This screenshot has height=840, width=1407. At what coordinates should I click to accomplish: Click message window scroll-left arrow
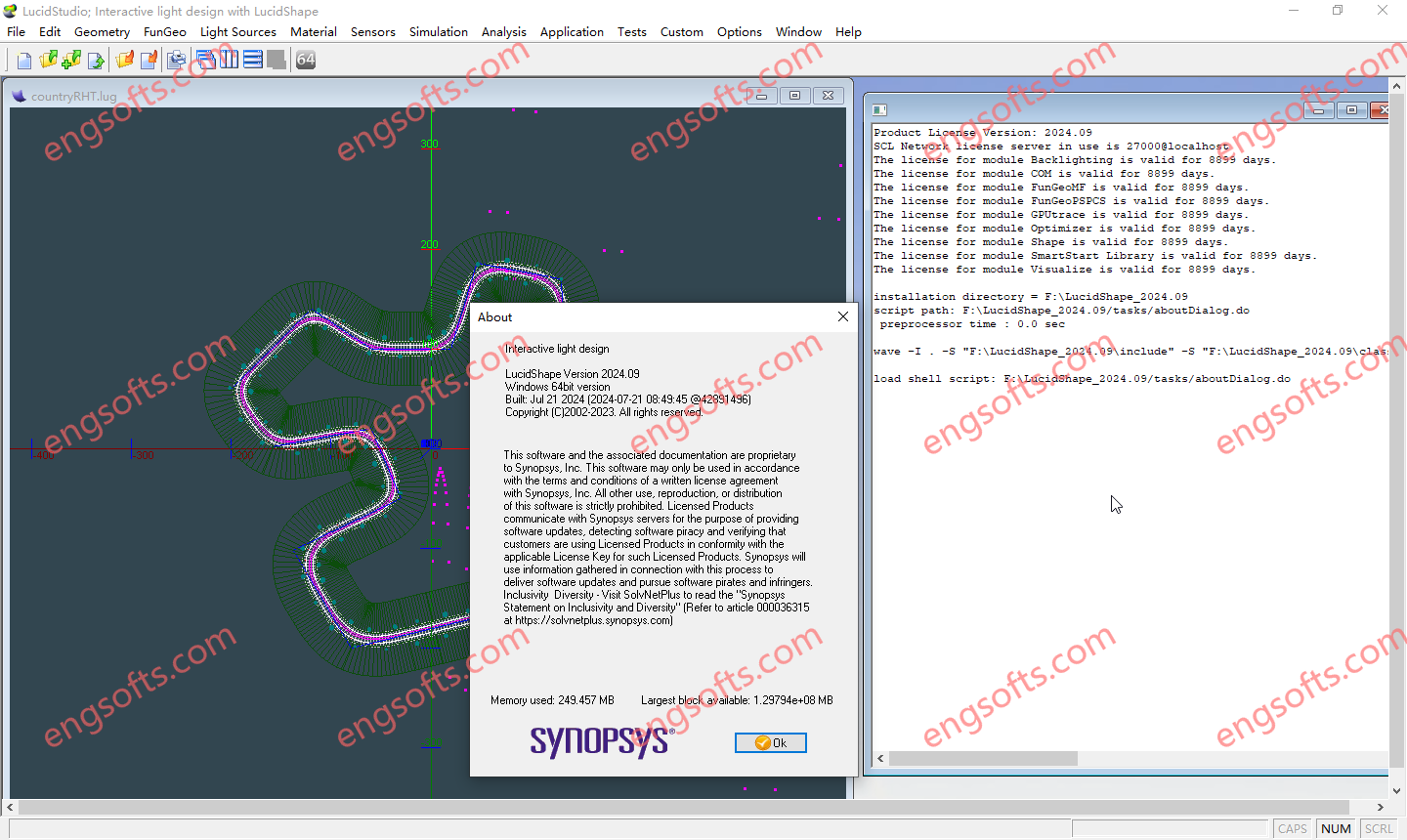point(880,759)
